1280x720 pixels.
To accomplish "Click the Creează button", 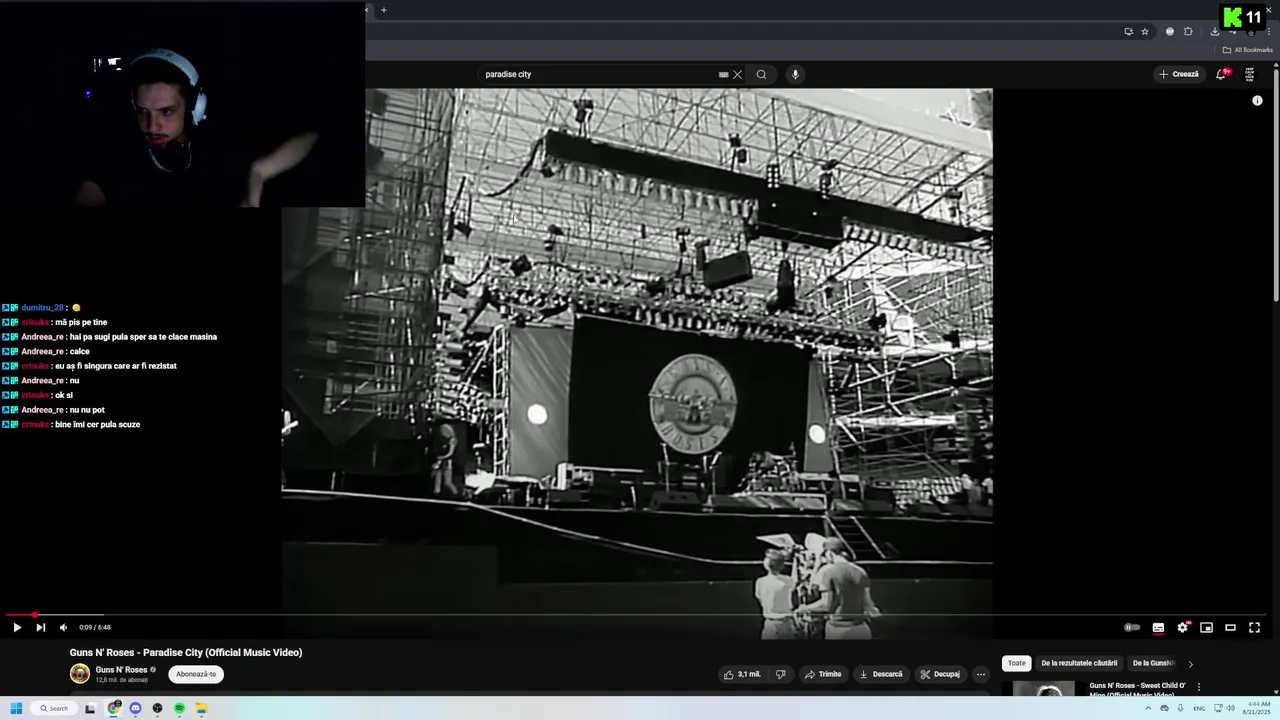I will point(1179,74).
